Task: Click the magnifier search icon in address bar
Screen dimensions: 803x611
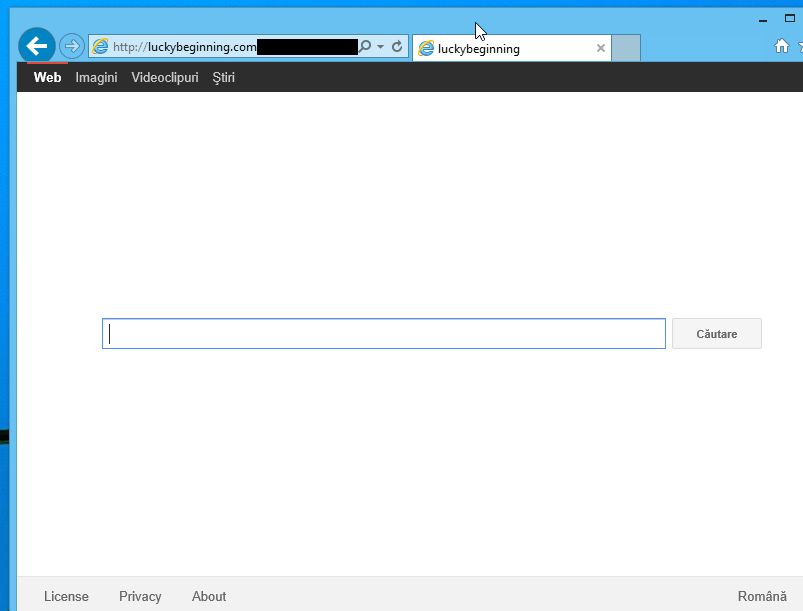Action: 365,46
